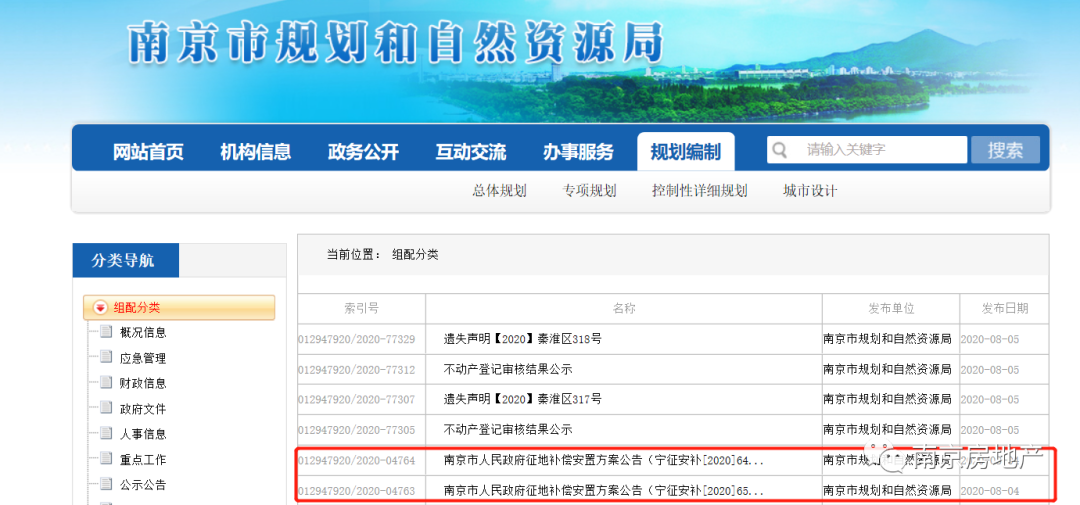
Task: Click 南京市规划和自然资源局 site title banner
Action: [x=396, y=44]
